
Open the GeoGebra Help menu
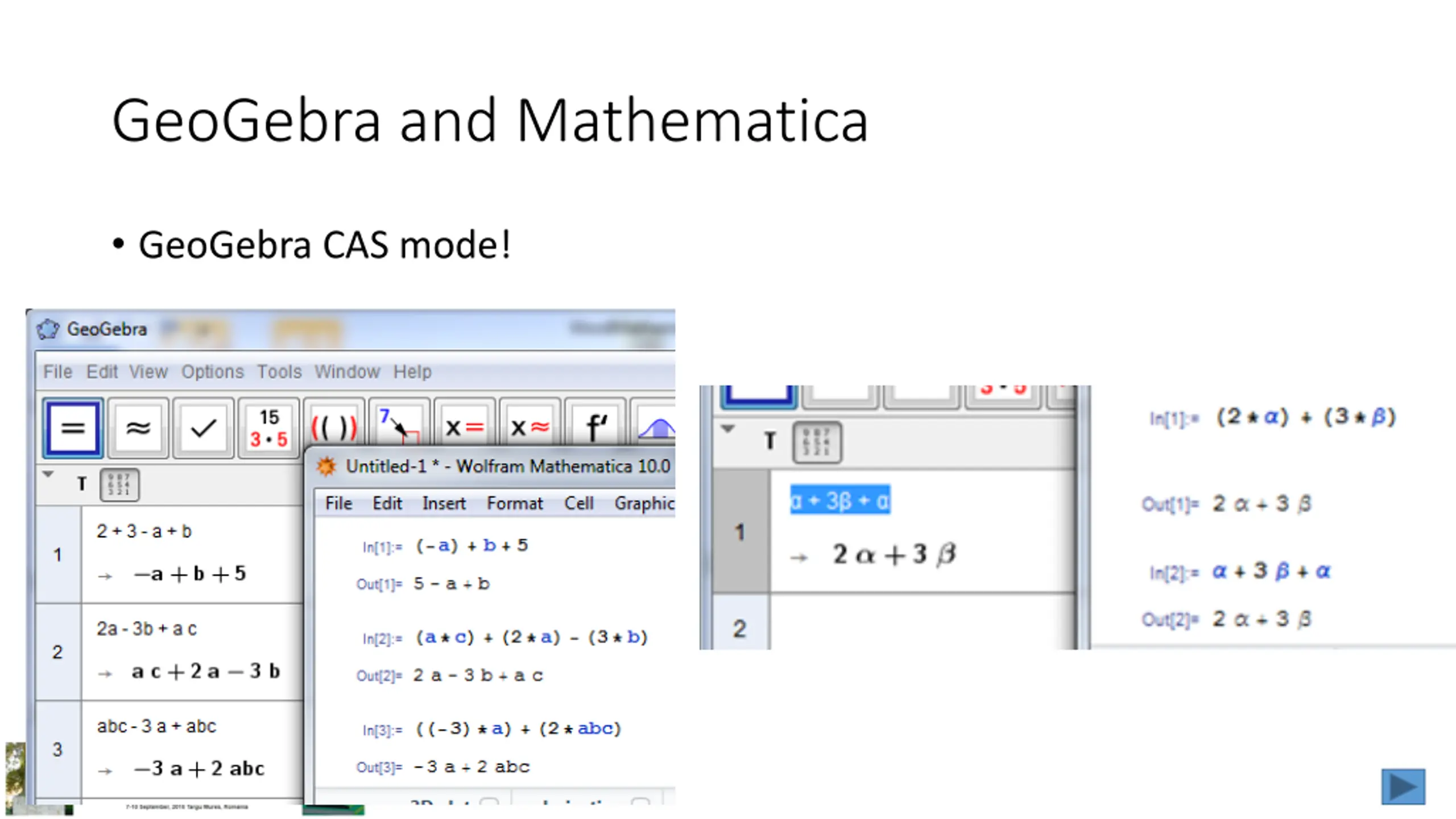(x=412, y=371)
